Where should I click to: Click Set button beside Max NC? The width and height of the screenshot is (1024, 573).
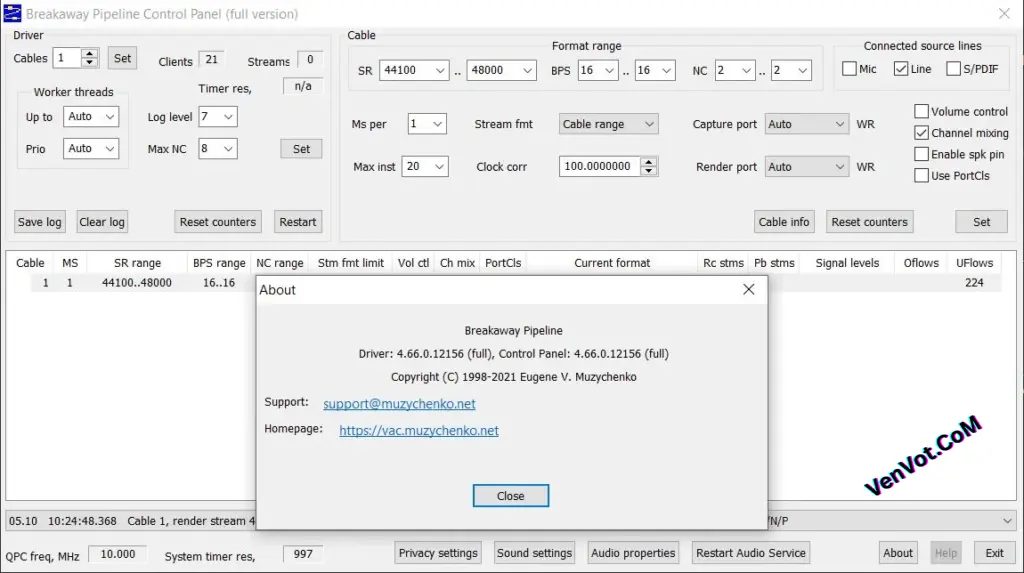(x=301, y=149)
